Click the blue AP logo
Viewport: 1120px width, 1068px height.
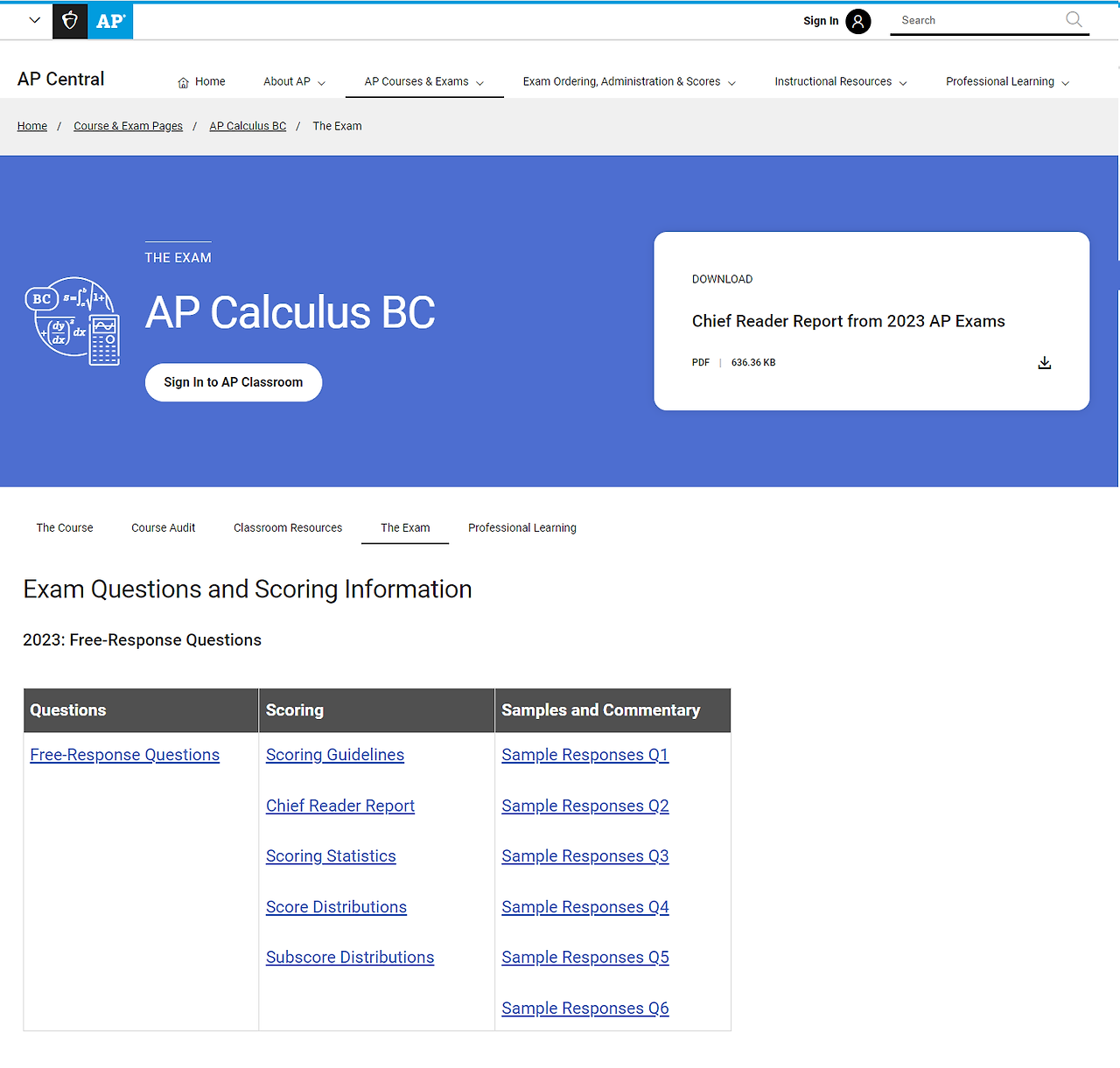pos(110,21)
